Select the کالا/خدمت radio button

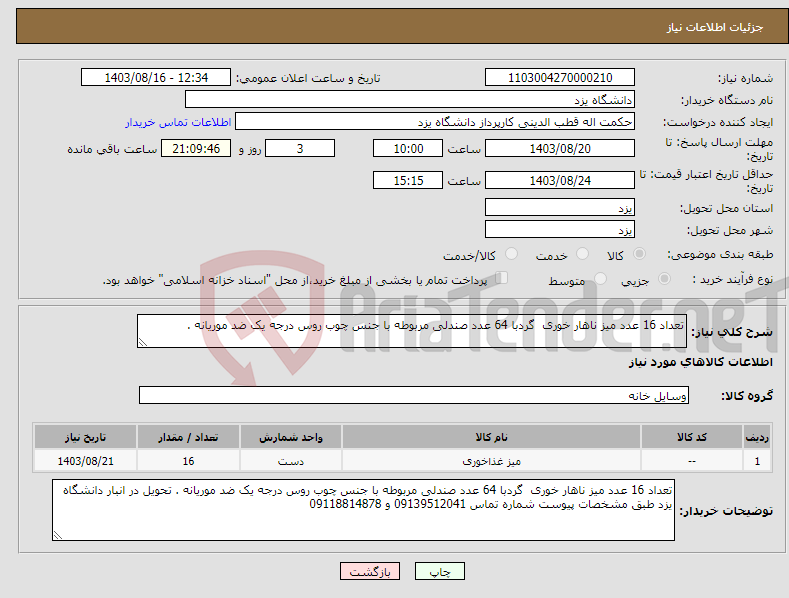[x=511, y=254]
